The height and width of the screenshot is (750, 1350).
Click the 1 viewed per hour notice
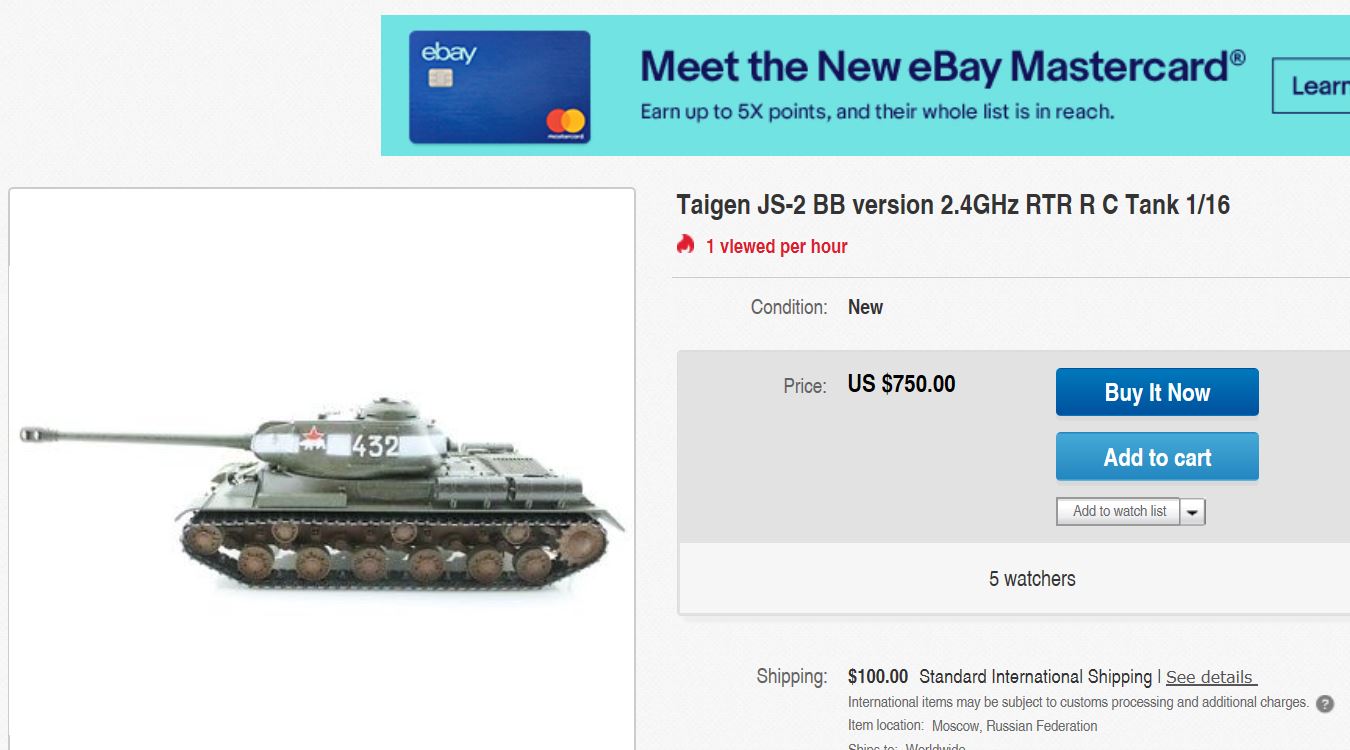(x=776, y=246)
